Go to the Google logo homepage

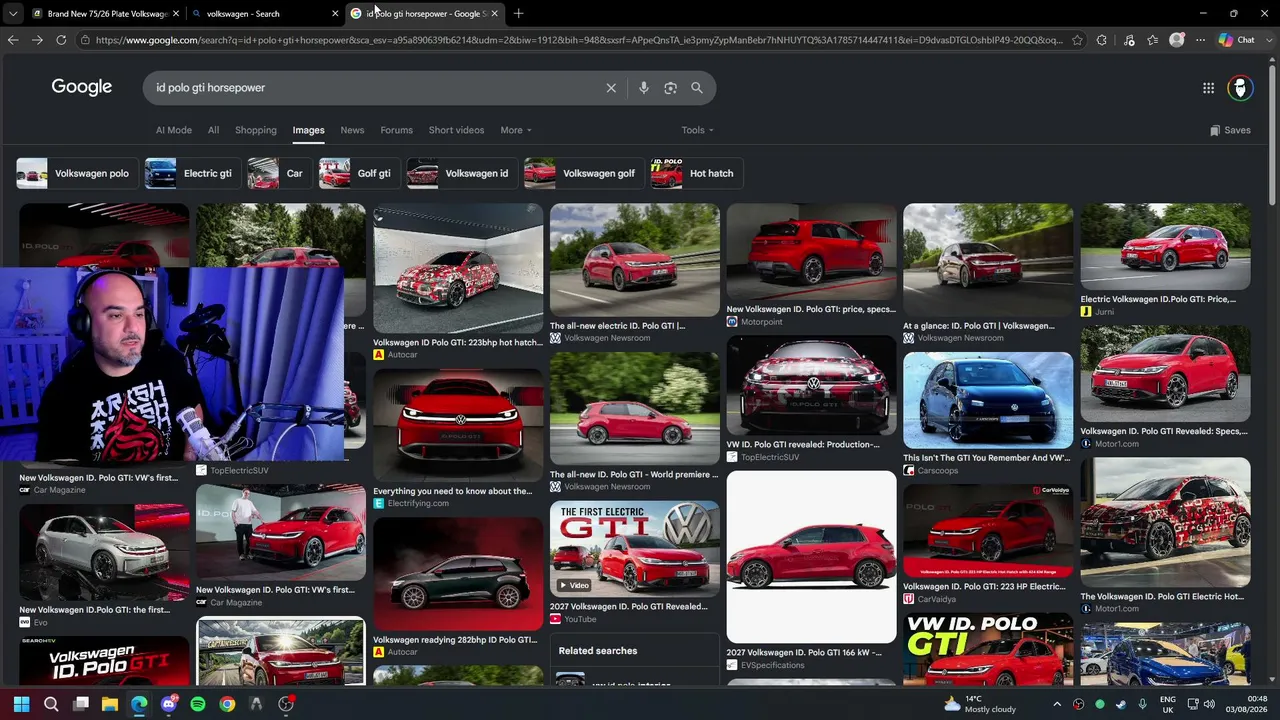click(x=82, y=87)
